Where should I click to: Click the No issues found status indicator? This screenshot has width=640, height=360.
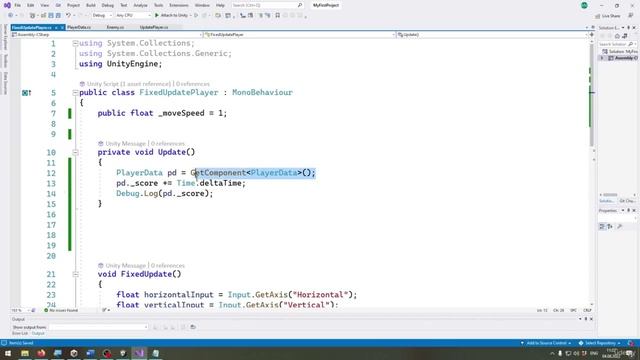click(x=61, y=310)
